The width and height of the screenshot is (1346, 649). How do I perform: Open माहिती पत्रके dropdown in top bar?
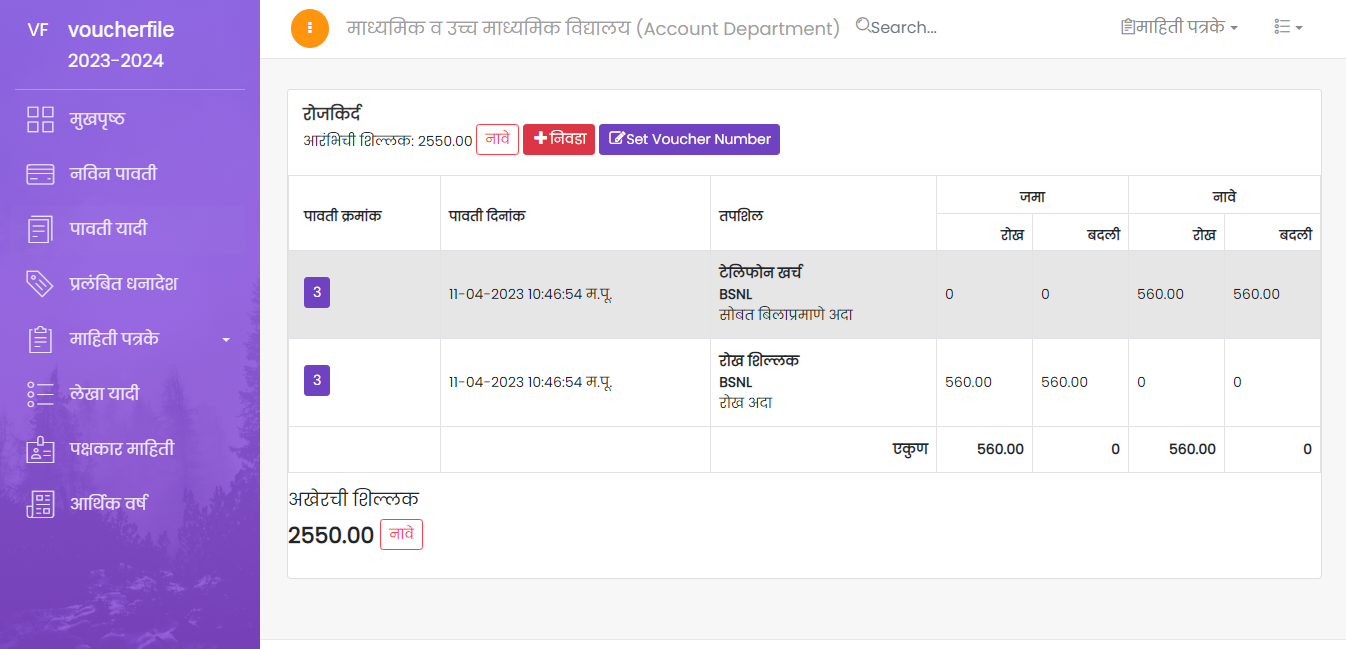click(1180, 28)
